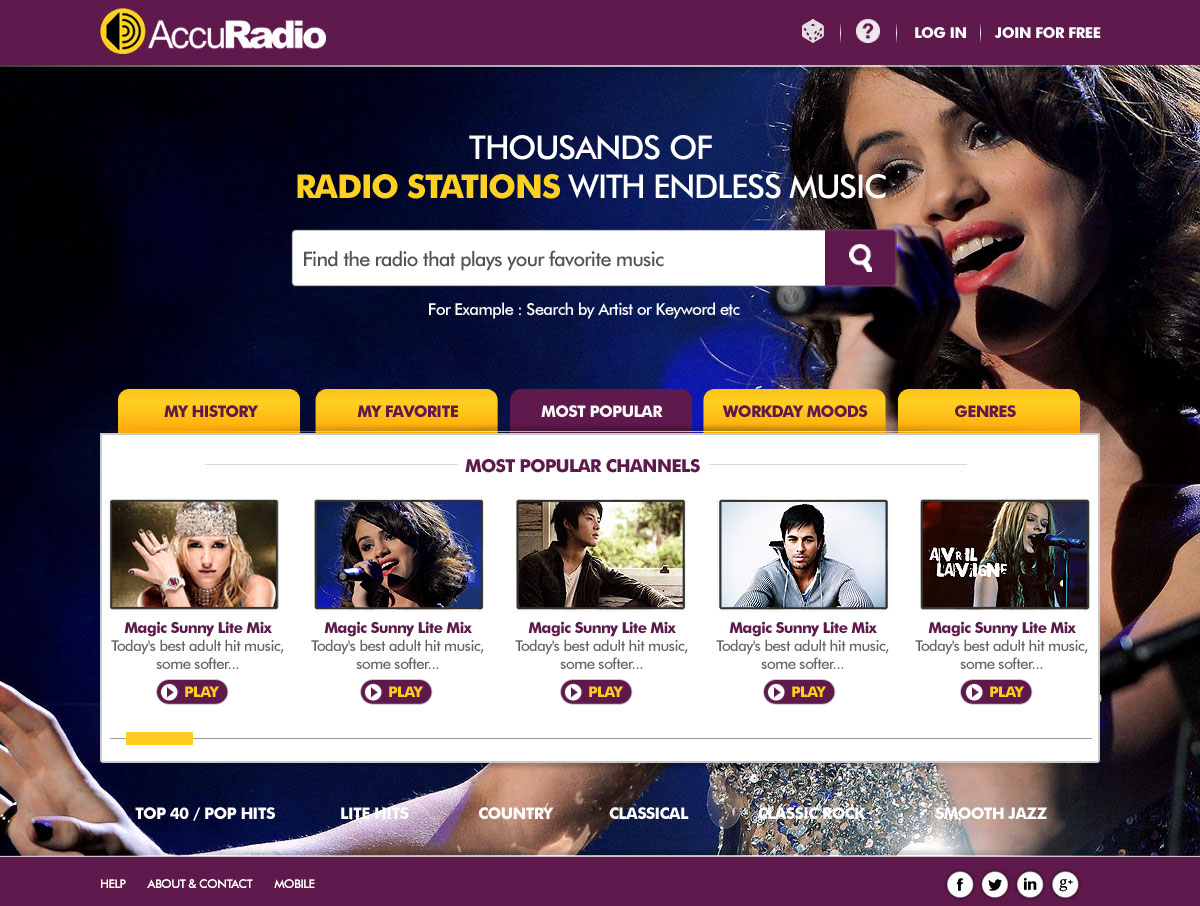This screenshot has width=1200, height=906.
Task: Click the yellow carousel scrollbar handle
Action: point(159,739)
